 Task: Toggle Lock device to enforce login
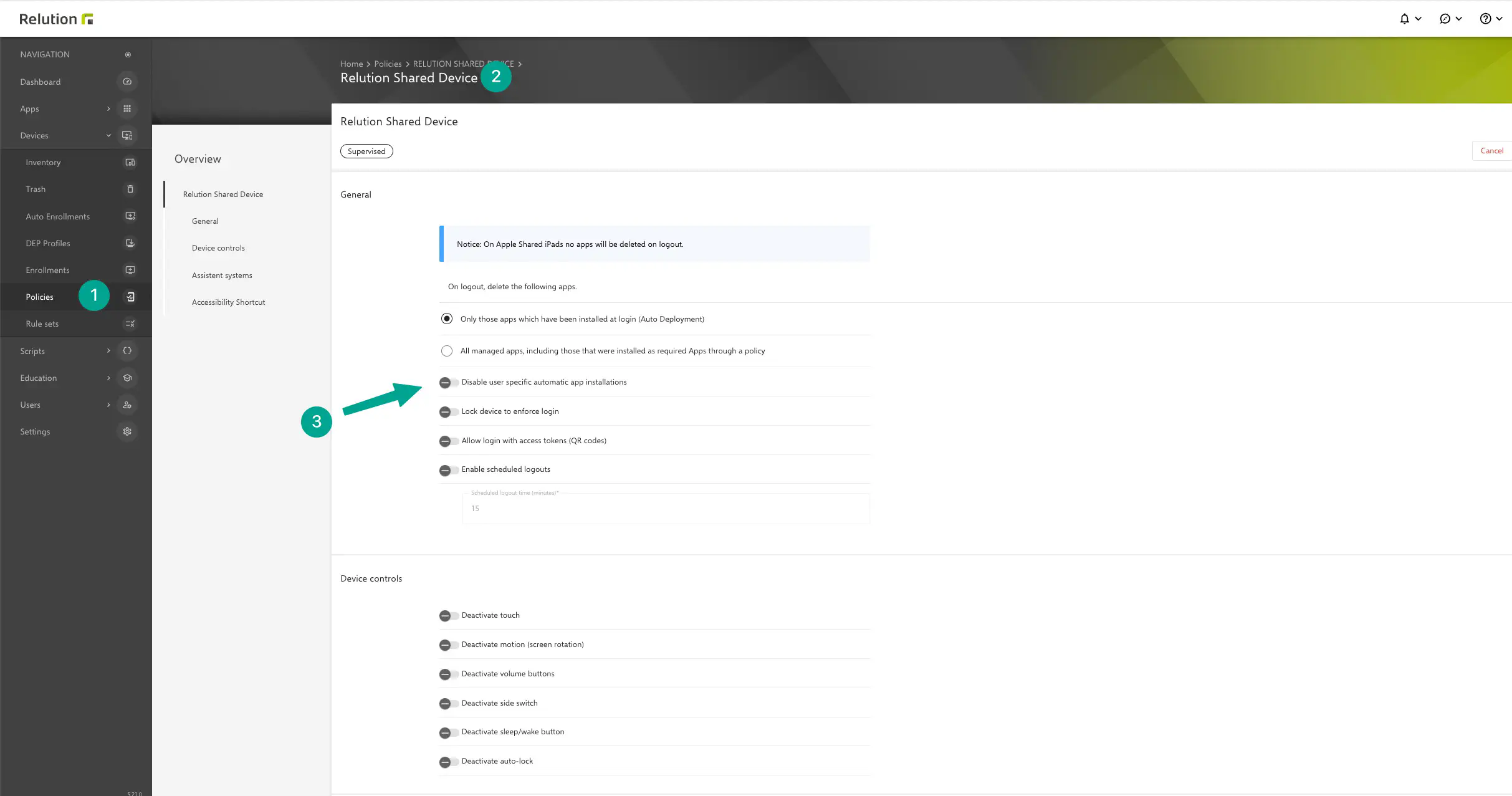point(448,411)
